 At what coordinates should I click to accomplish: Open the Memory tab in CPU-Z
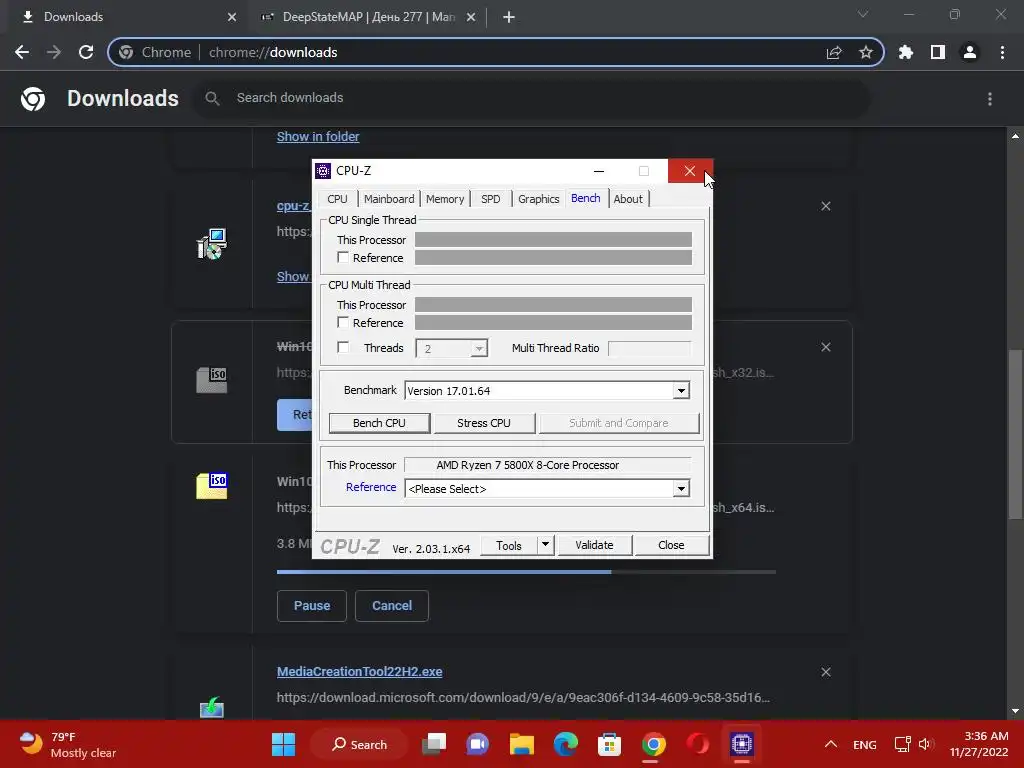(x=445, y=199)
